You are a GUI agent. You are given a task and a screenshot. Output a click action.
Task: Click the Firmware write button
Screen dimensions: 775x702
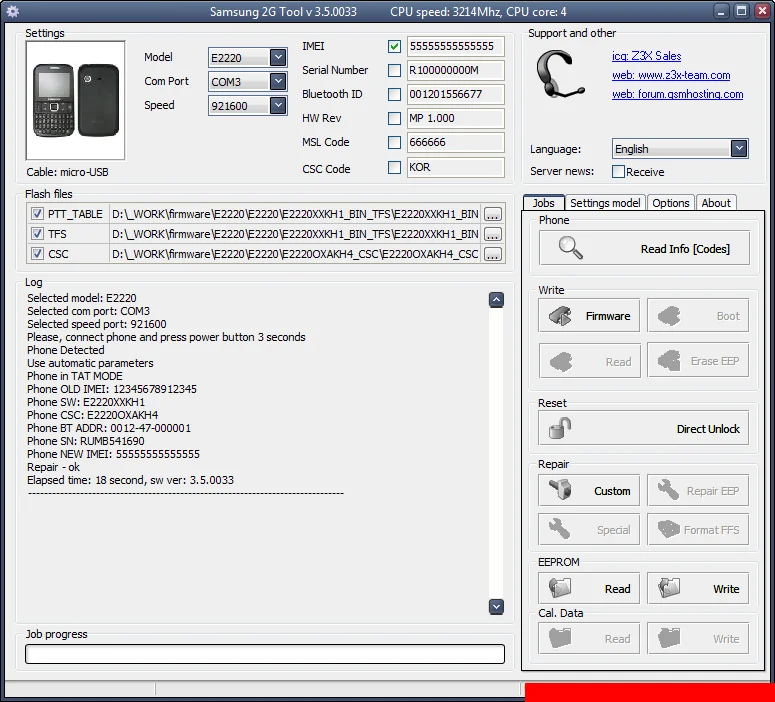590,316
